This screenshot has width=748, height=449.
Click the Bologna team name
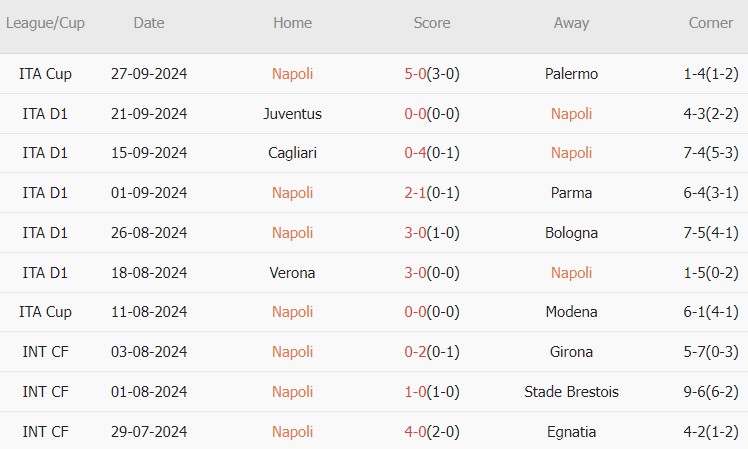pos(572,233)
